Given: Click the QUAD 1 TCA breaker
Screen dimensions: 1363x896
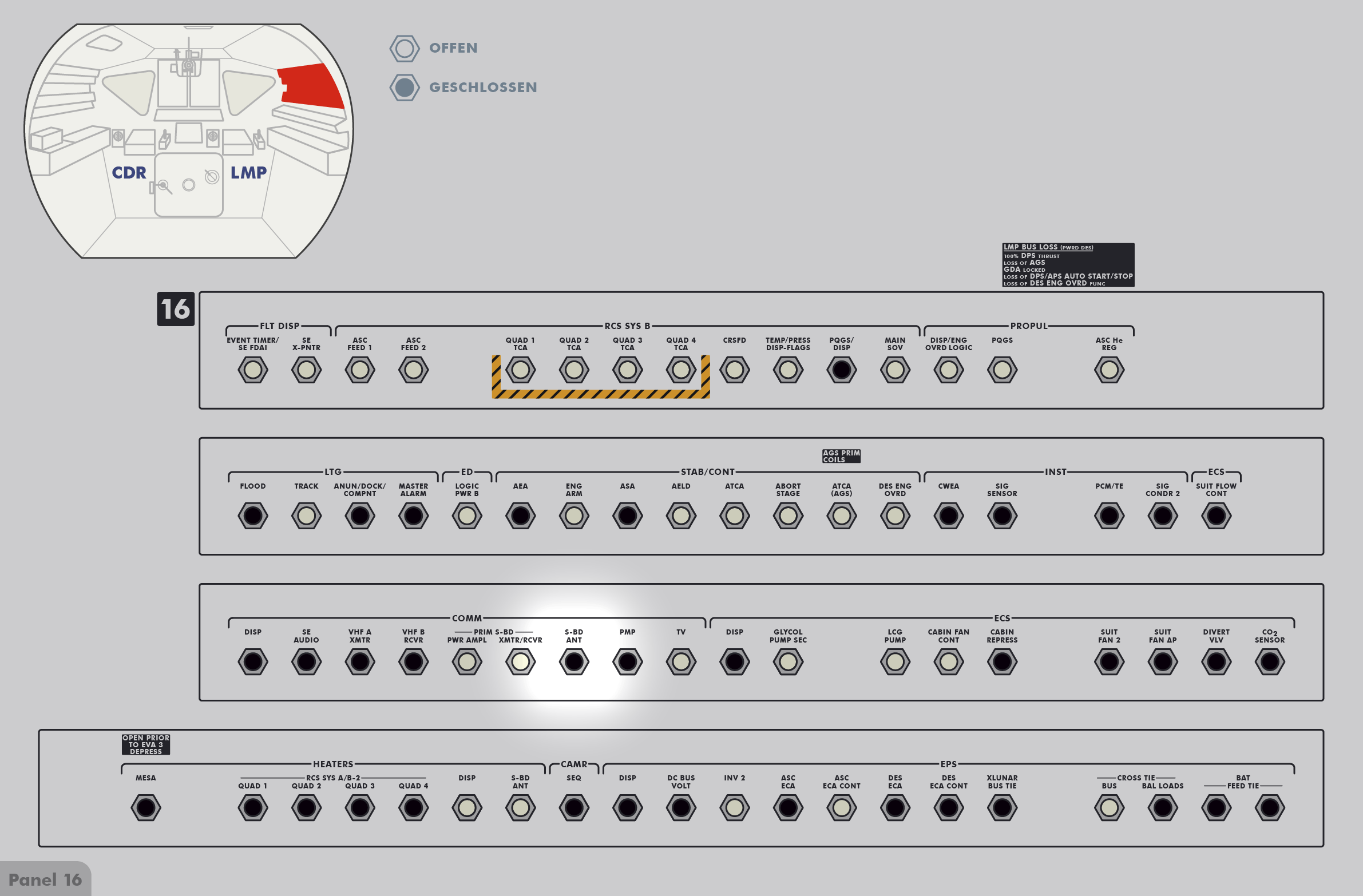Looking at the screenshot, I should point(520,370).
